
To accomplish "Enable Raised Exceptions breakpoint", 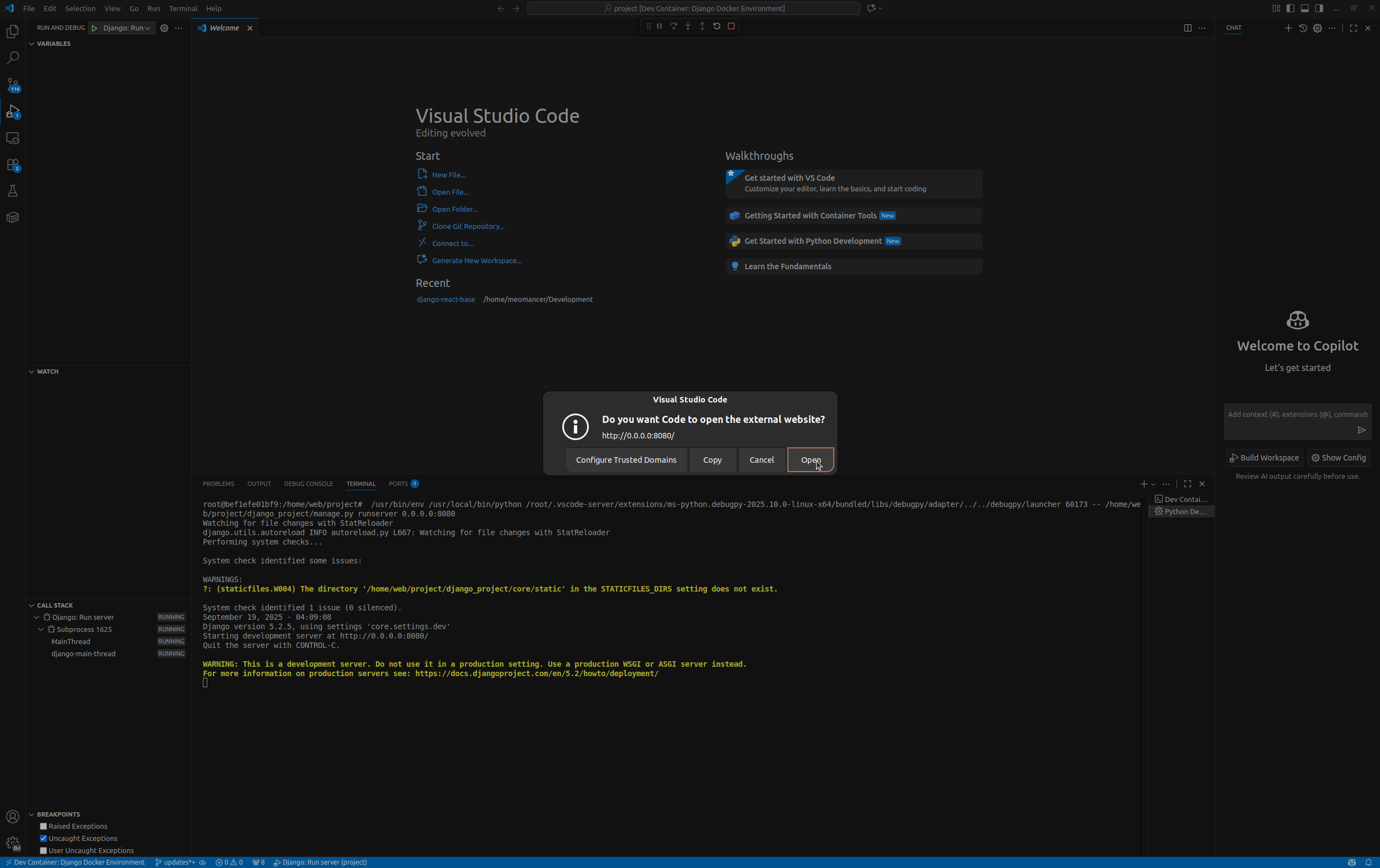I will click(43, 826).
